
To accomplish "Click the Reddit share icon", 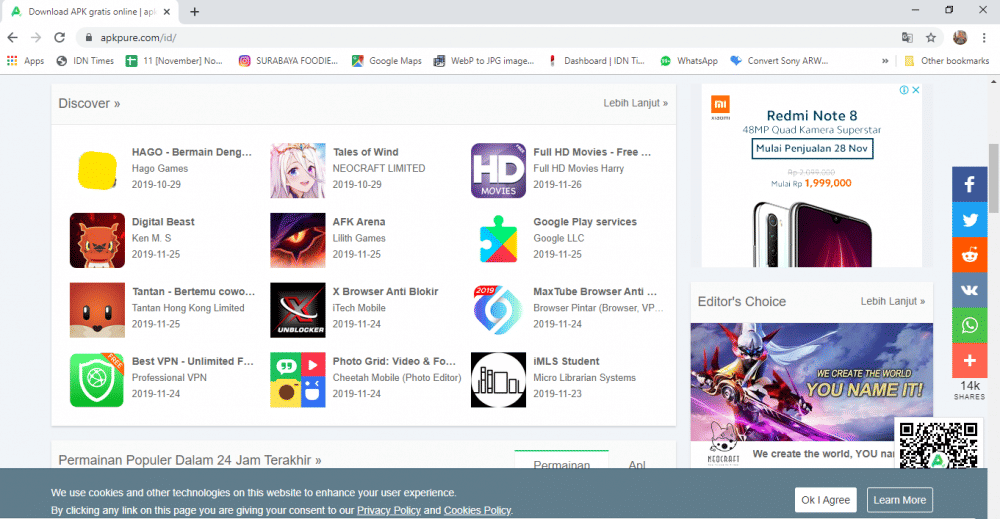I will [x=969, y=255].
